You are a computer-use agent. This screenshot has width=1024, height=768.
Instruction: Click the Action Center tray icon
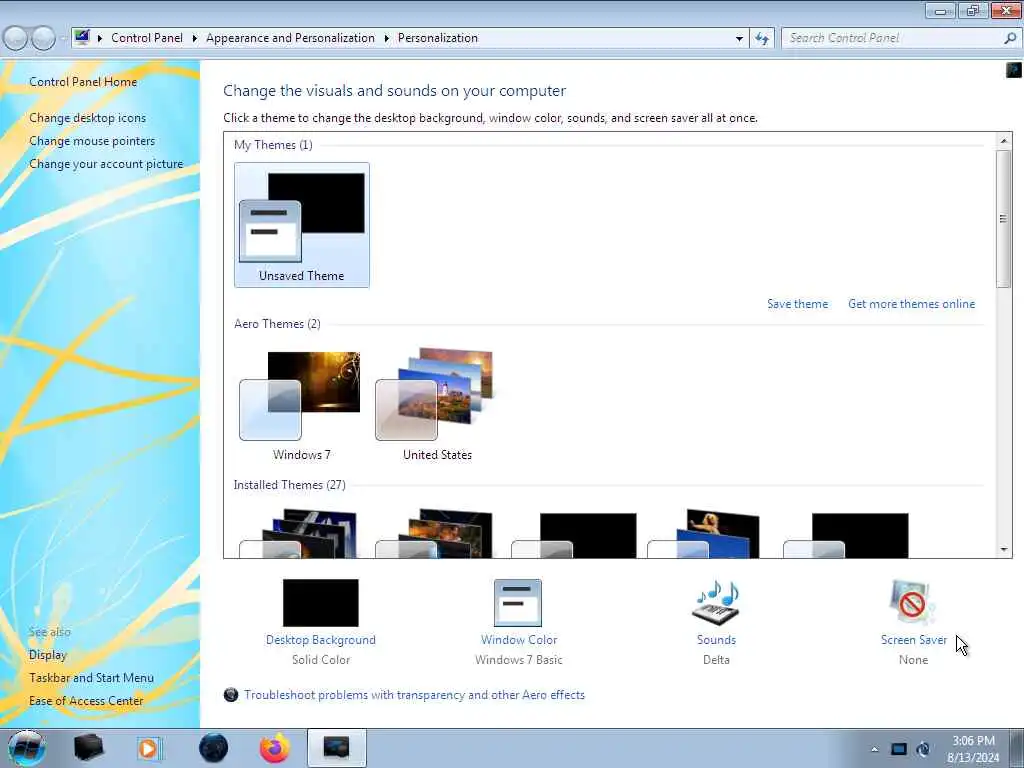coord(899,749)
